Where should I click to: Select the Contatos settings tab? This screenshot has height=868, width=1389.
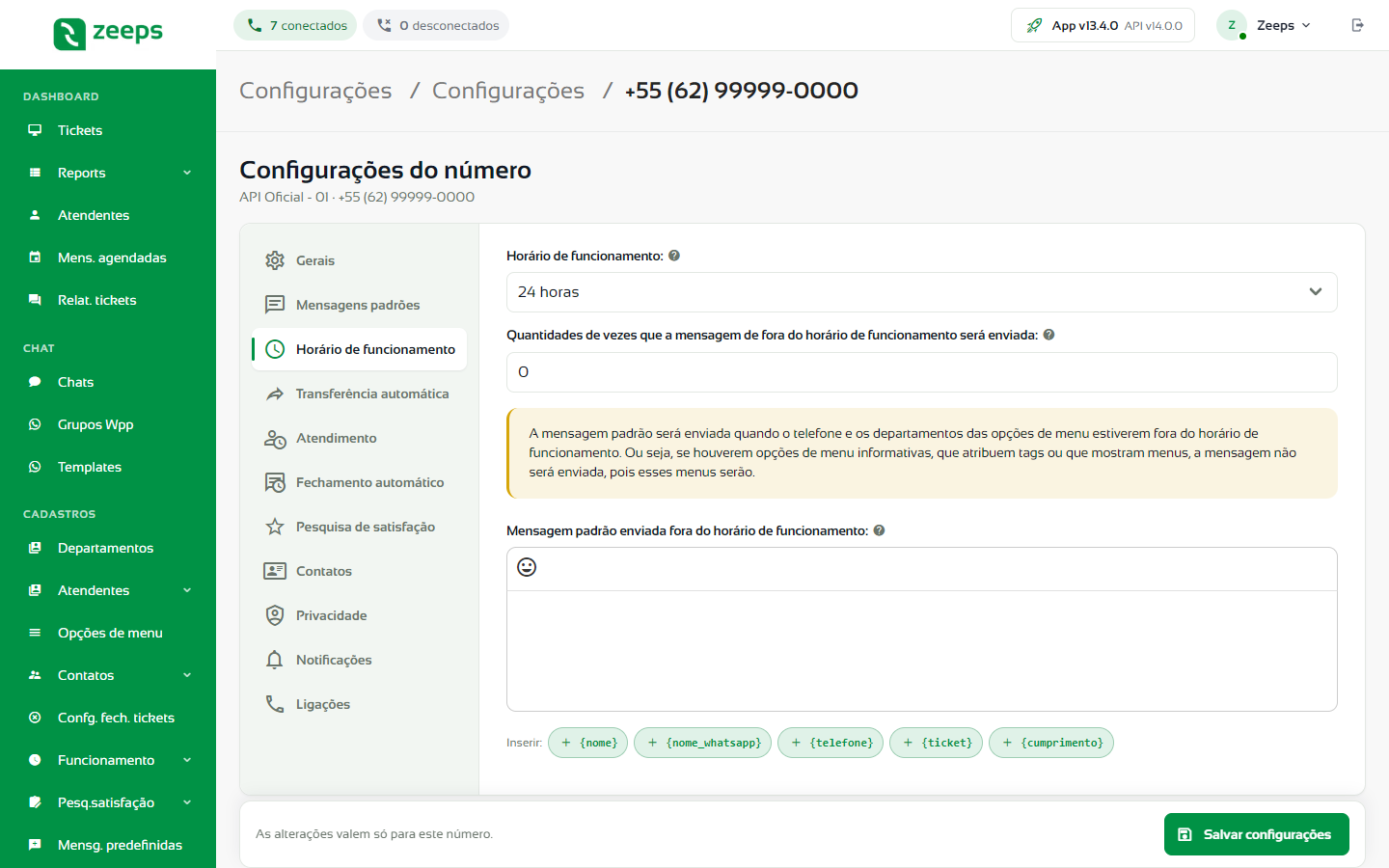pyautogui.click(x=359, y=571)
